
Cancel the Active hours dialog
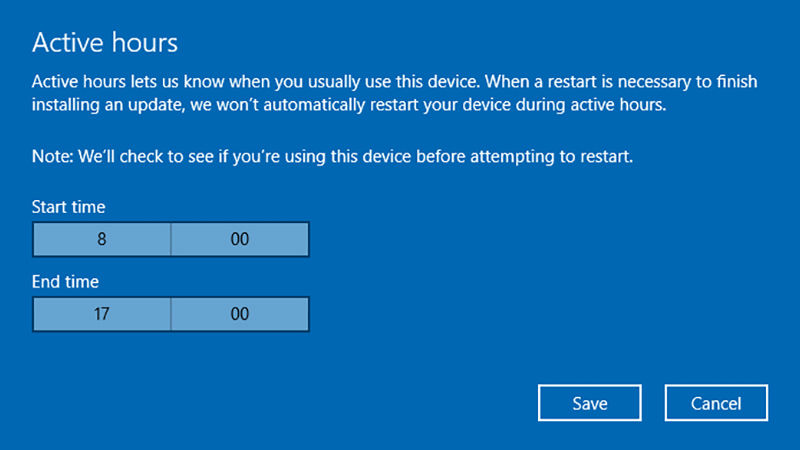pyautogui.click(x=716, y=403)
